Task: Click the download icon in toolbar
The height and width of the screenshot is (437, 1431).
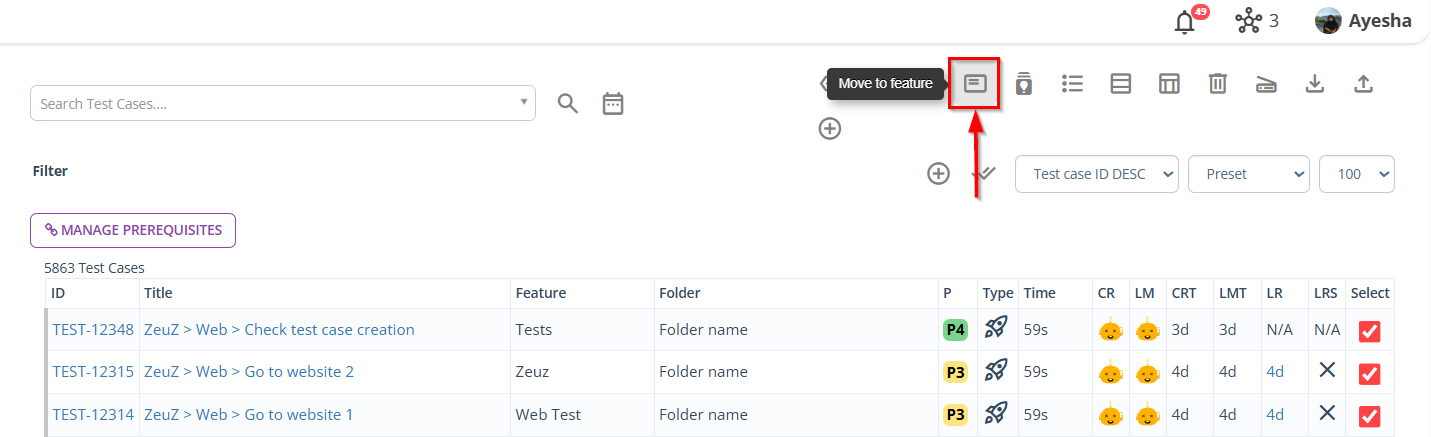Action: click(1315, 84)
